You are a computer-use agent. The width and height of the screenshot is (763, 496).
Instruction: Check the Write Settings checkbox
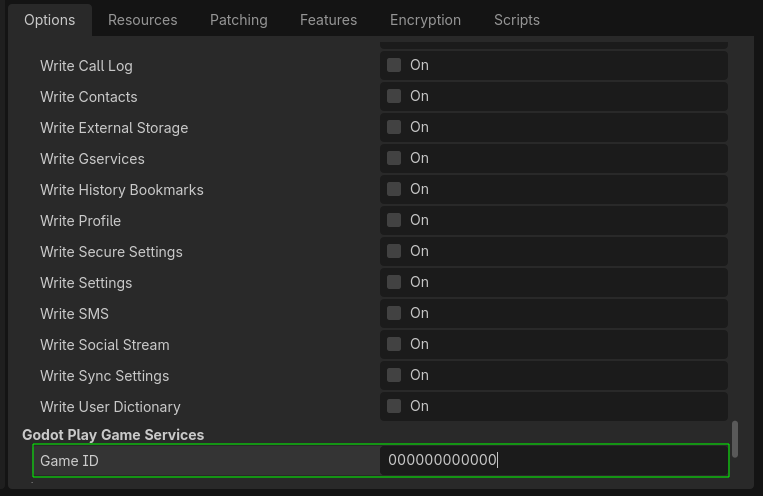tap(394, 282)
